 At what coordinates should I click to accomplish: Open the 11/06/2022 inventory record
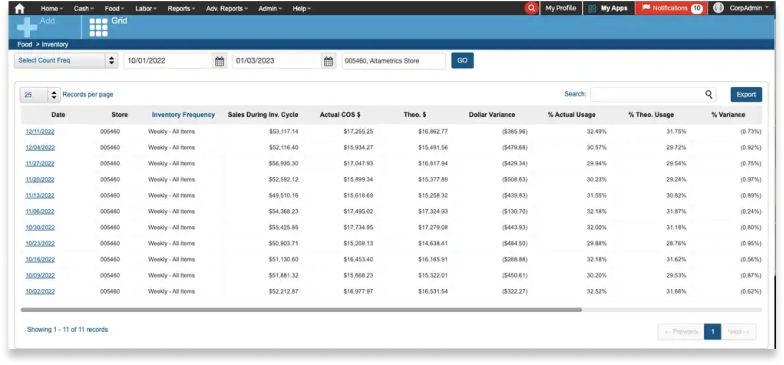point(40,212)
